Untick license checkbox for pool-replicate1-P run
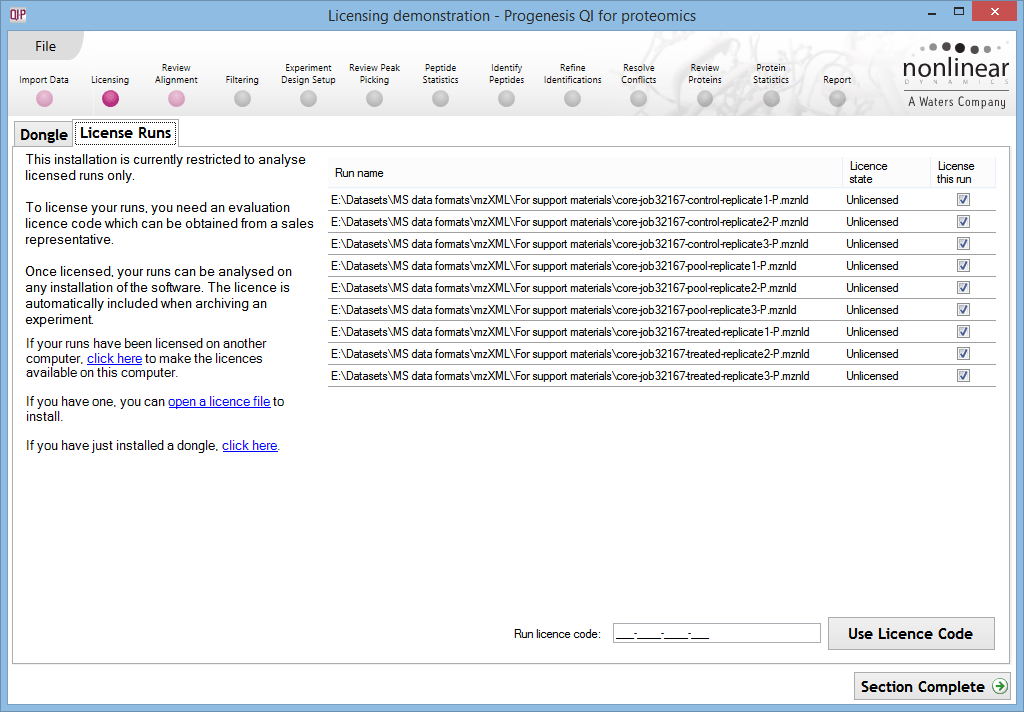This screenshot has height=712, width=1024. [x=963, y=266]
